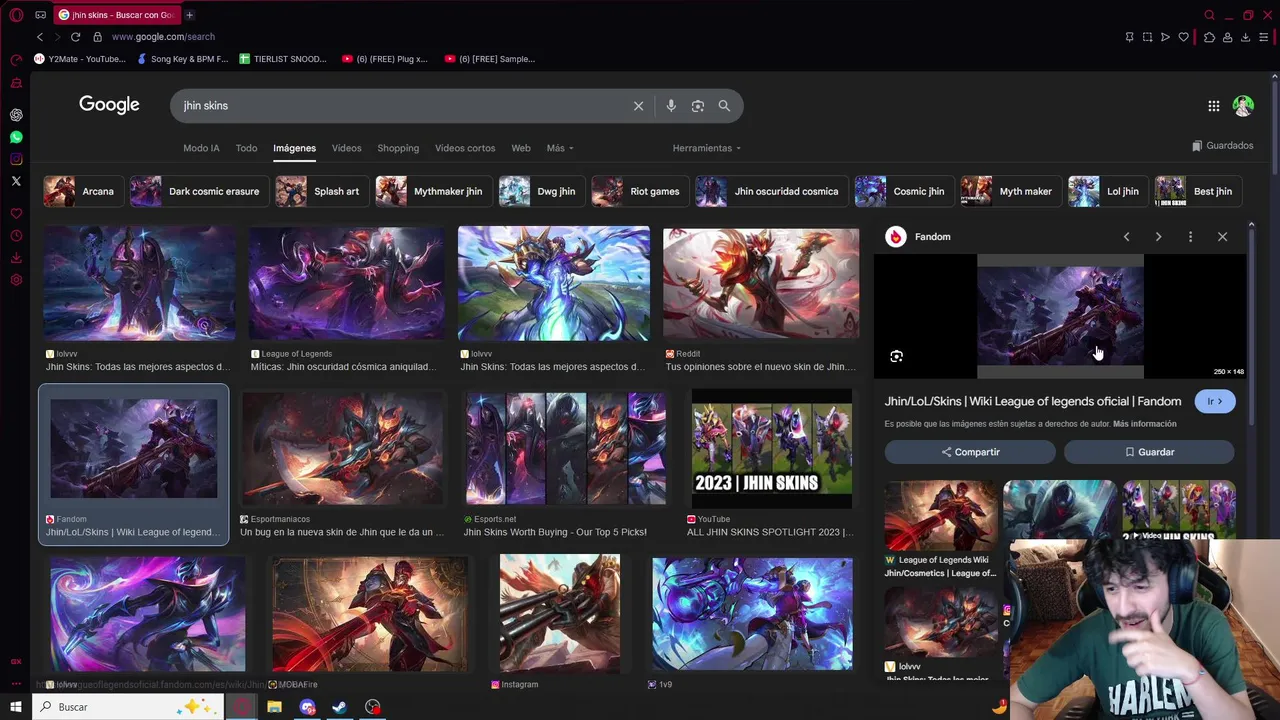Image resolution: width=1280 pixels, height=720 pixels.
Task: Open Easy Setup menu icon
Action: tap(1264, 37)
